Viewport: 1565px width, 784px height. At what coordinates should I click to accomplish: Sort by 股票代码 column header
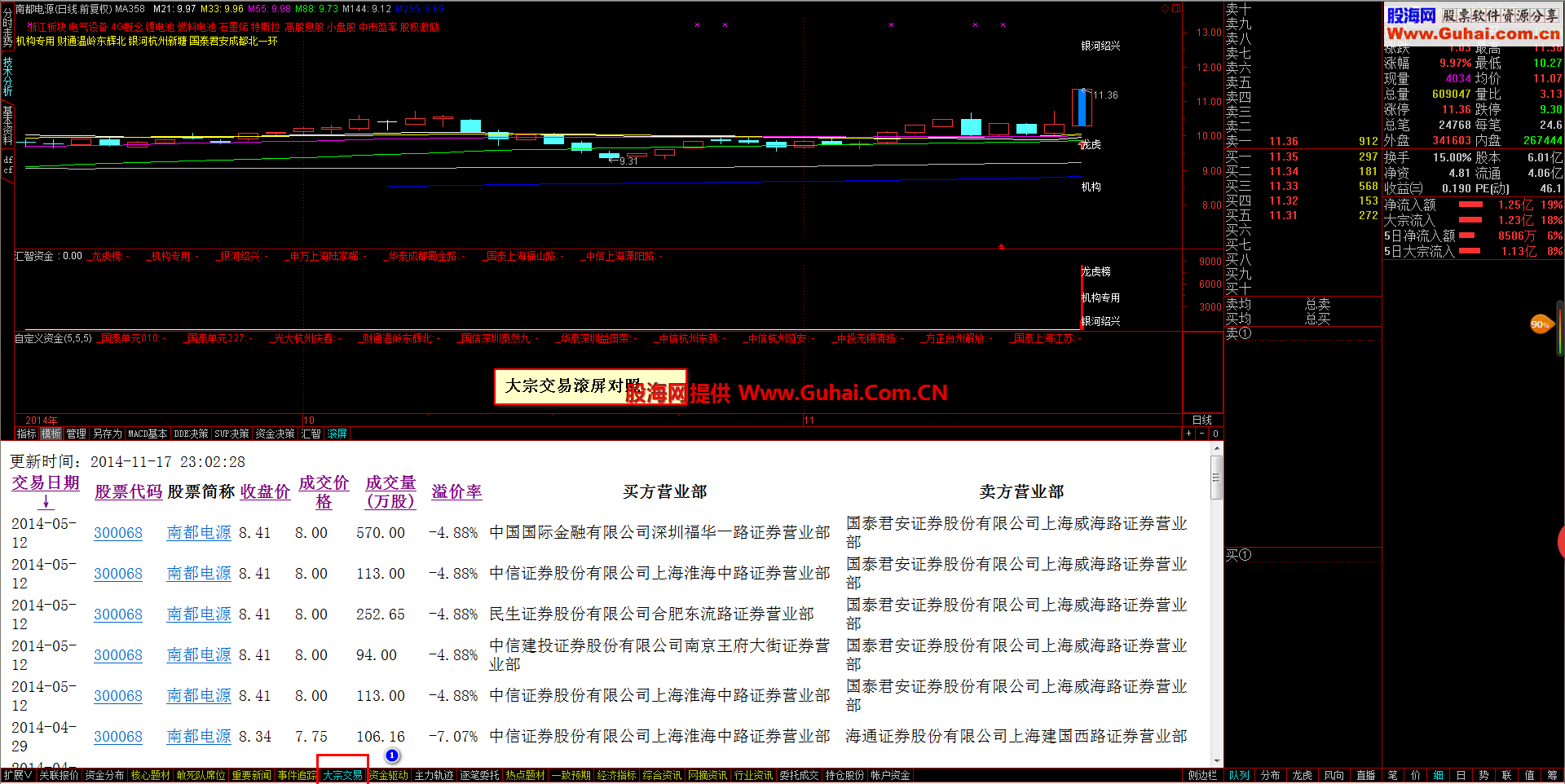pyautogui.click(x=129, y=491)
